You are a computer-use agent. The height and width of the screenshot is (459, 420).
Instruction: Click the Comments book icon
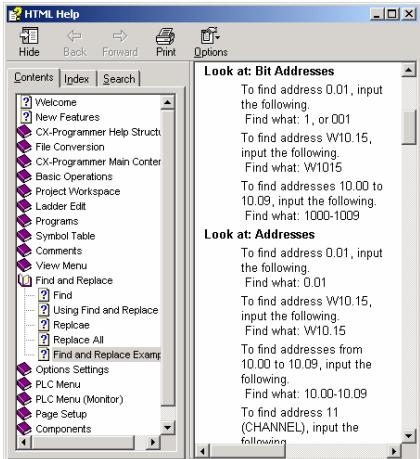[24, 250]
